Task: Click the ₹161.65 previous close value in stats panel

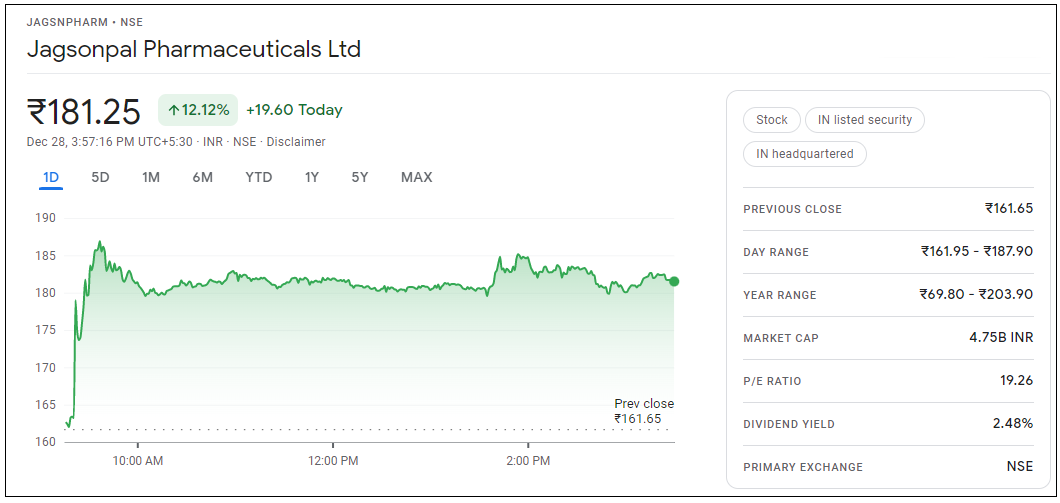Action: (x=1009, y=208)
